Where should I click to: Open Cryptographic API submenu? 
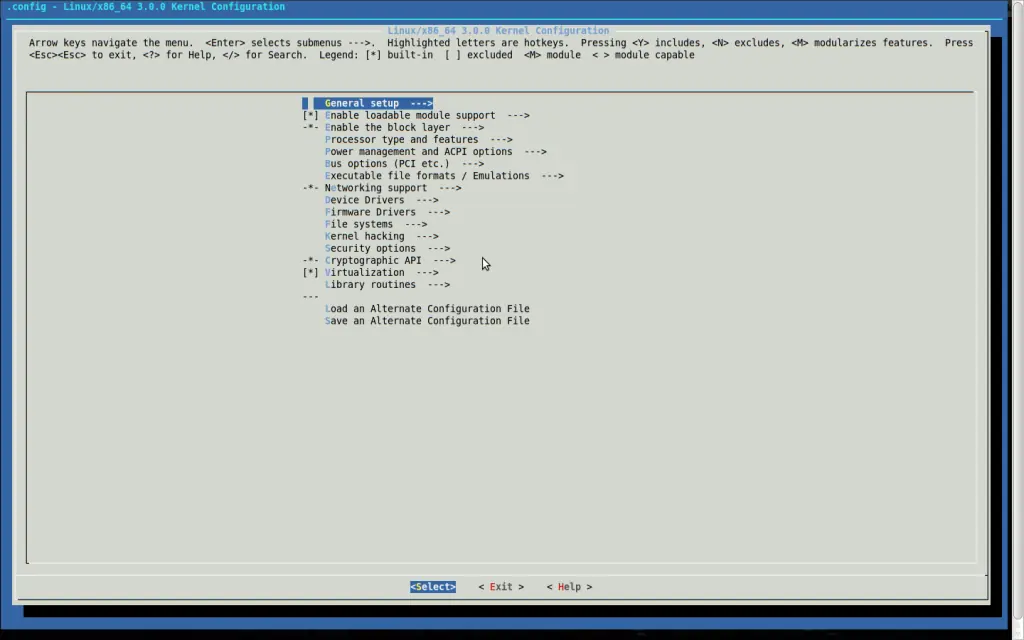[390, 261]
